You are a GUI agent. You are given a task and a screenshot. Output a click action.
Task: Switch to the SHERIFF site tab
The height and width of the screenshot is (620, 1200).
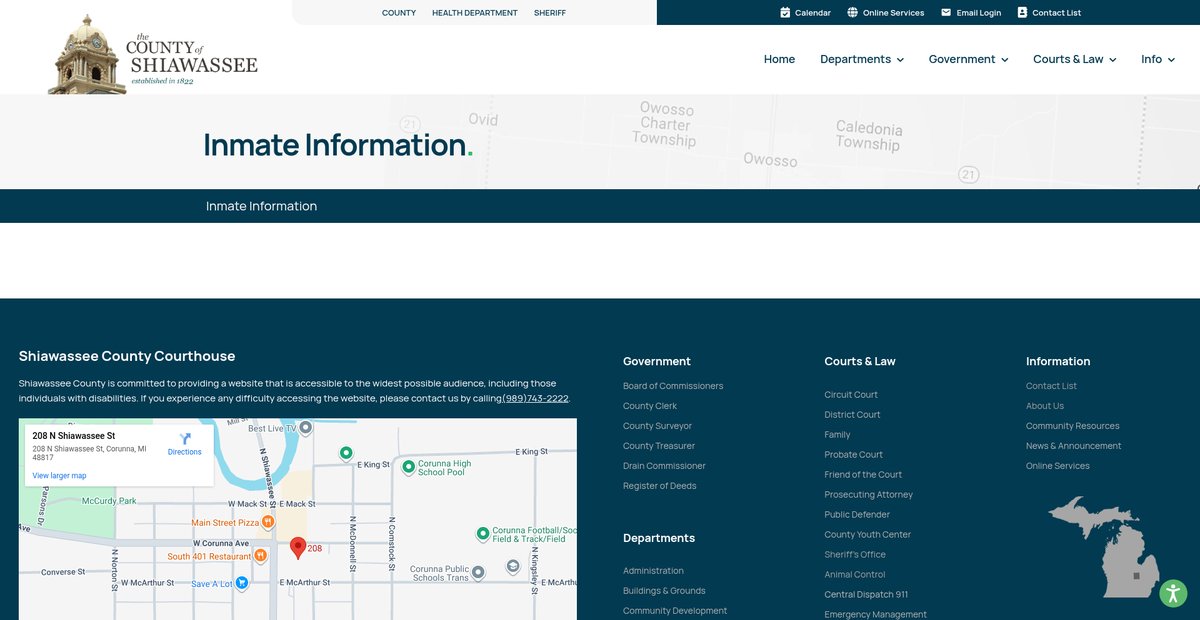[550, 13]
